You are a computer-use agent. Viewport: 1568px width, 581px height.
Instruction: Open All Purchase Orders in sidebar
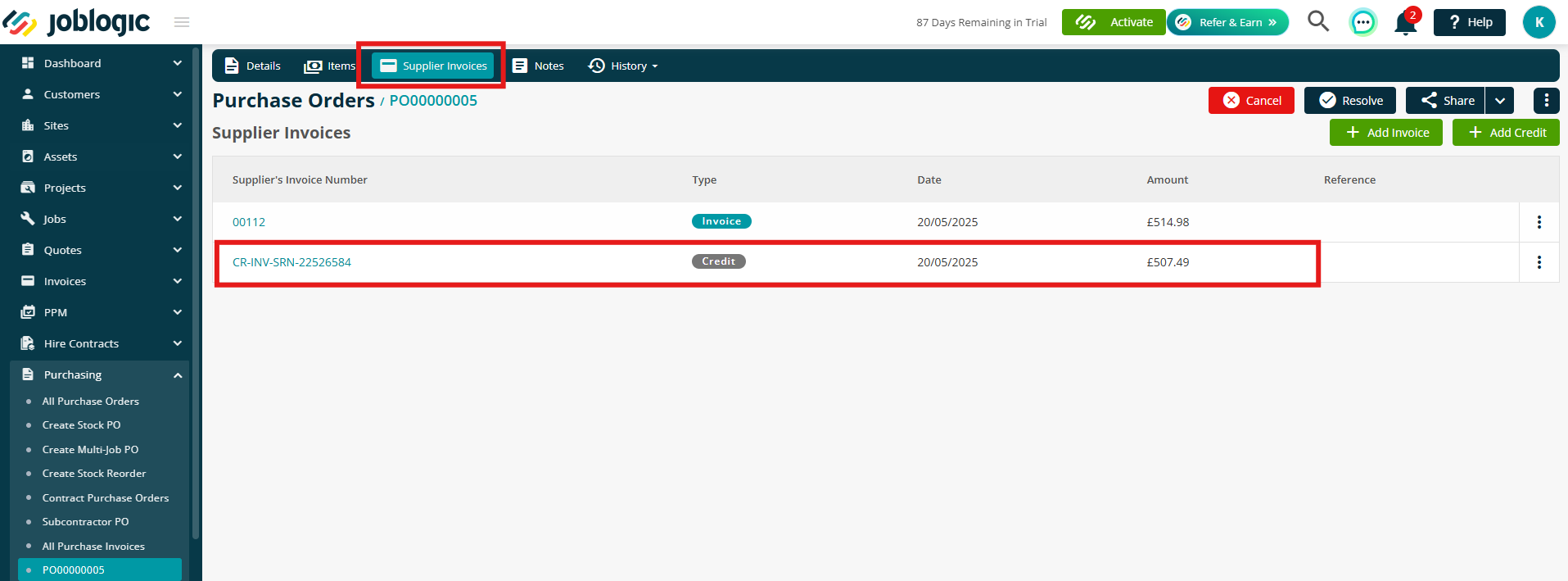point(91,402)
